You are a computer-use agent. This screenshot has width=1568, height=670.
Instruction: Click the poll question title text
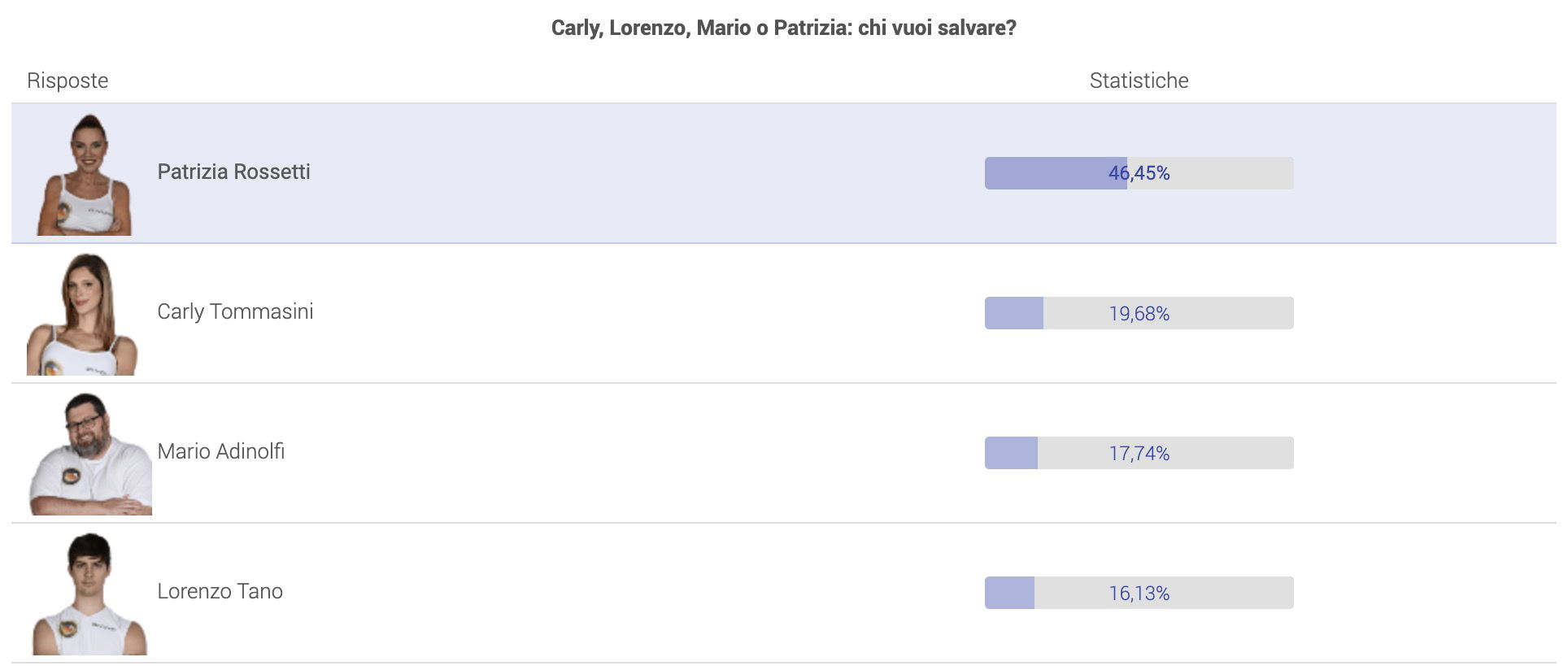(783, 28)
